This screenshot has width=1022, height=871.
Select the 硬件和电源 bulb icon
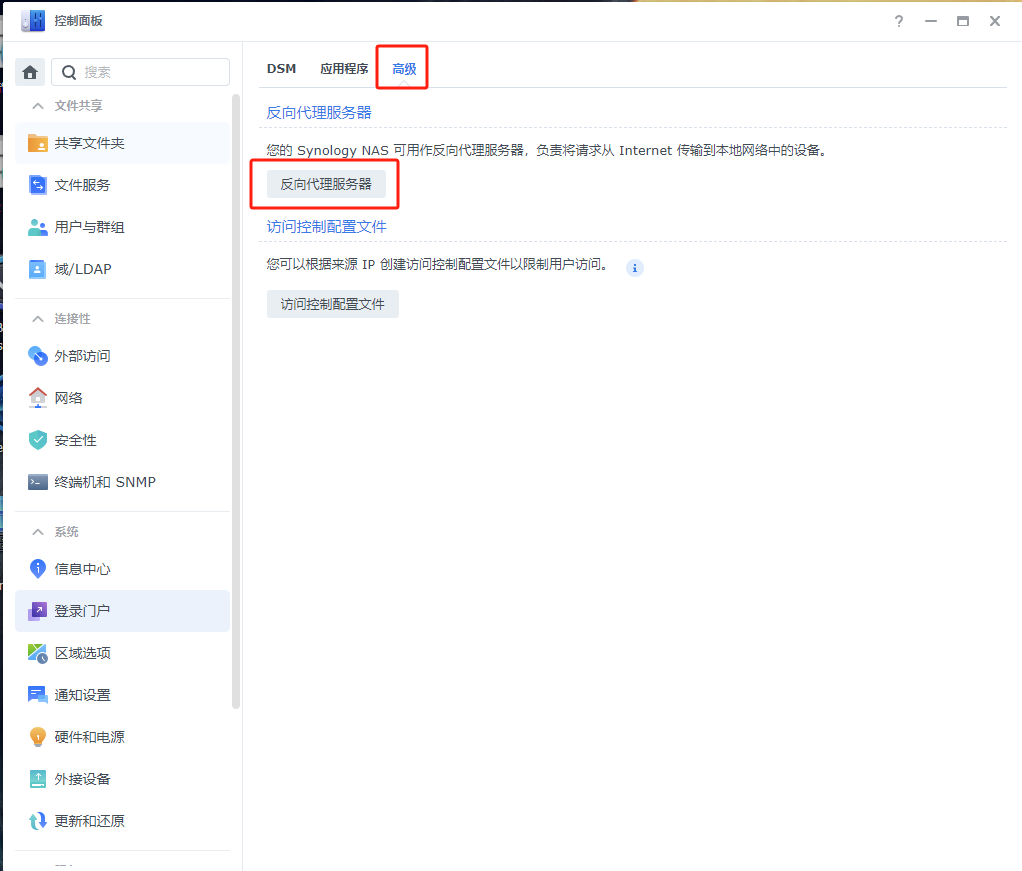[38, 737]
